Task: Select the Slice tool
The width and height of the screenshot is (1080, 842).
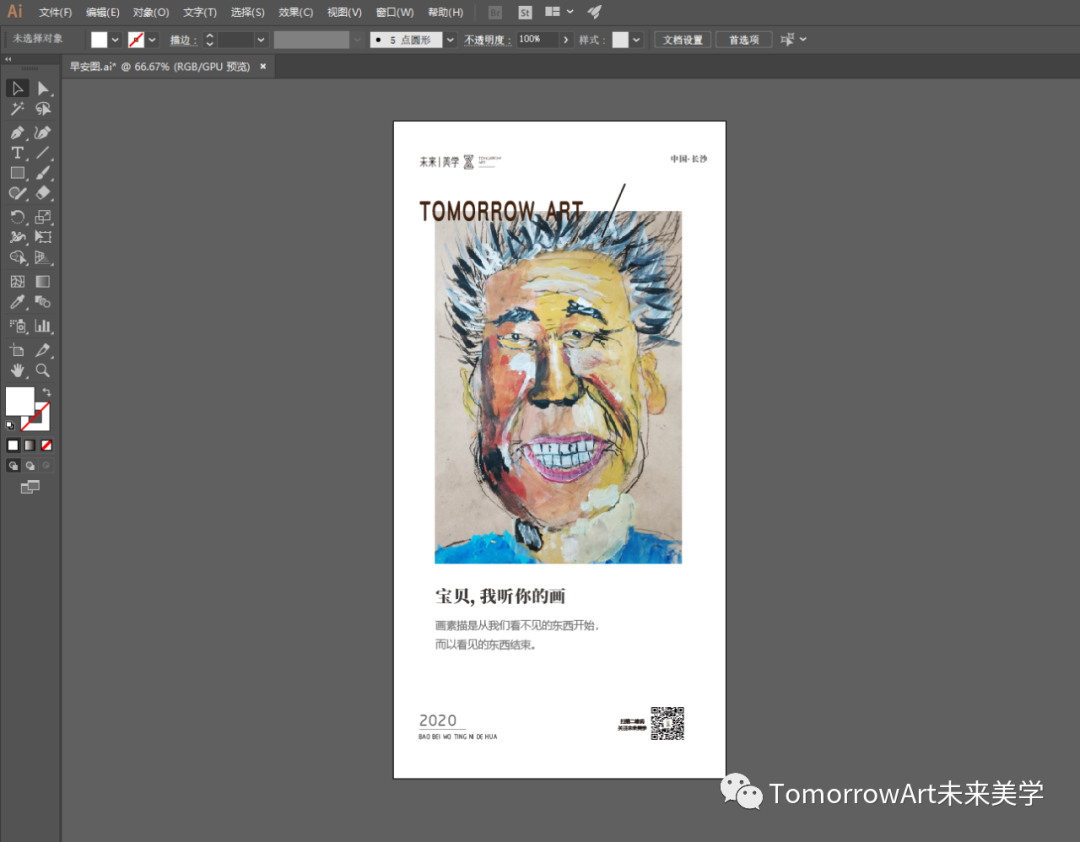Action: [43, 350]
